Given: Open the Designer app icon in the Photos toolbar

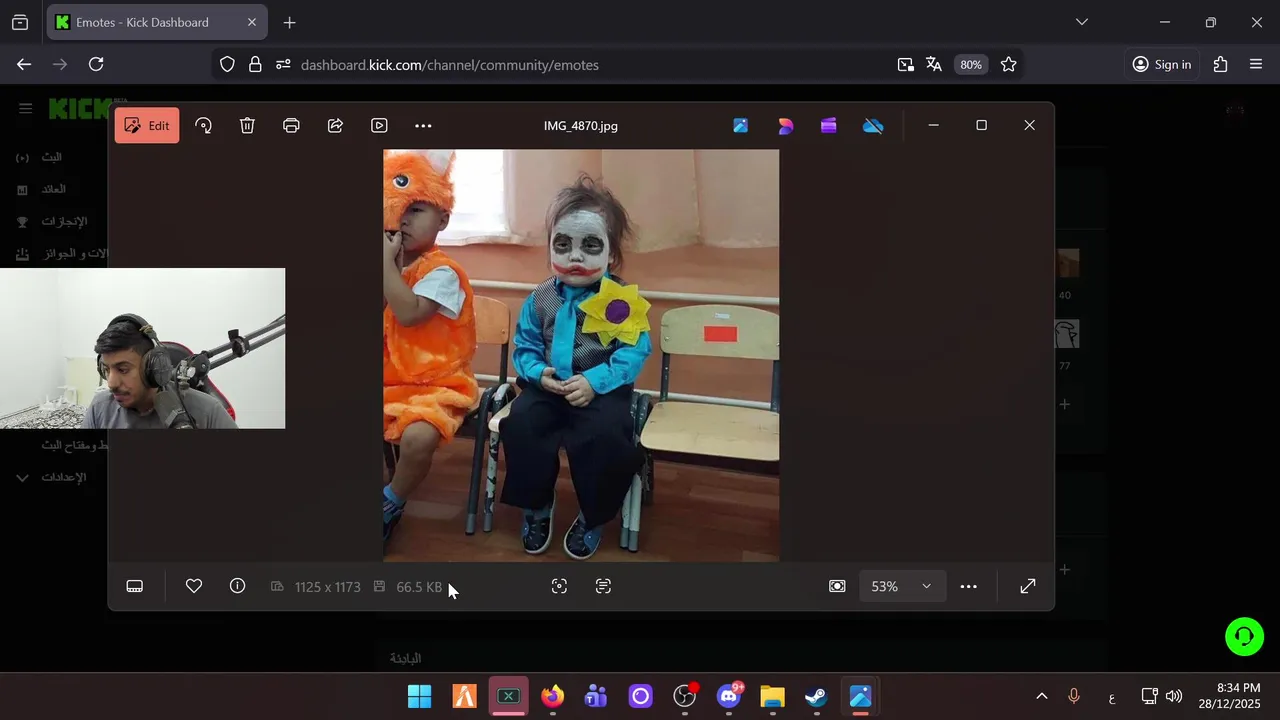Looking at the screenshot, I should 785,125.
